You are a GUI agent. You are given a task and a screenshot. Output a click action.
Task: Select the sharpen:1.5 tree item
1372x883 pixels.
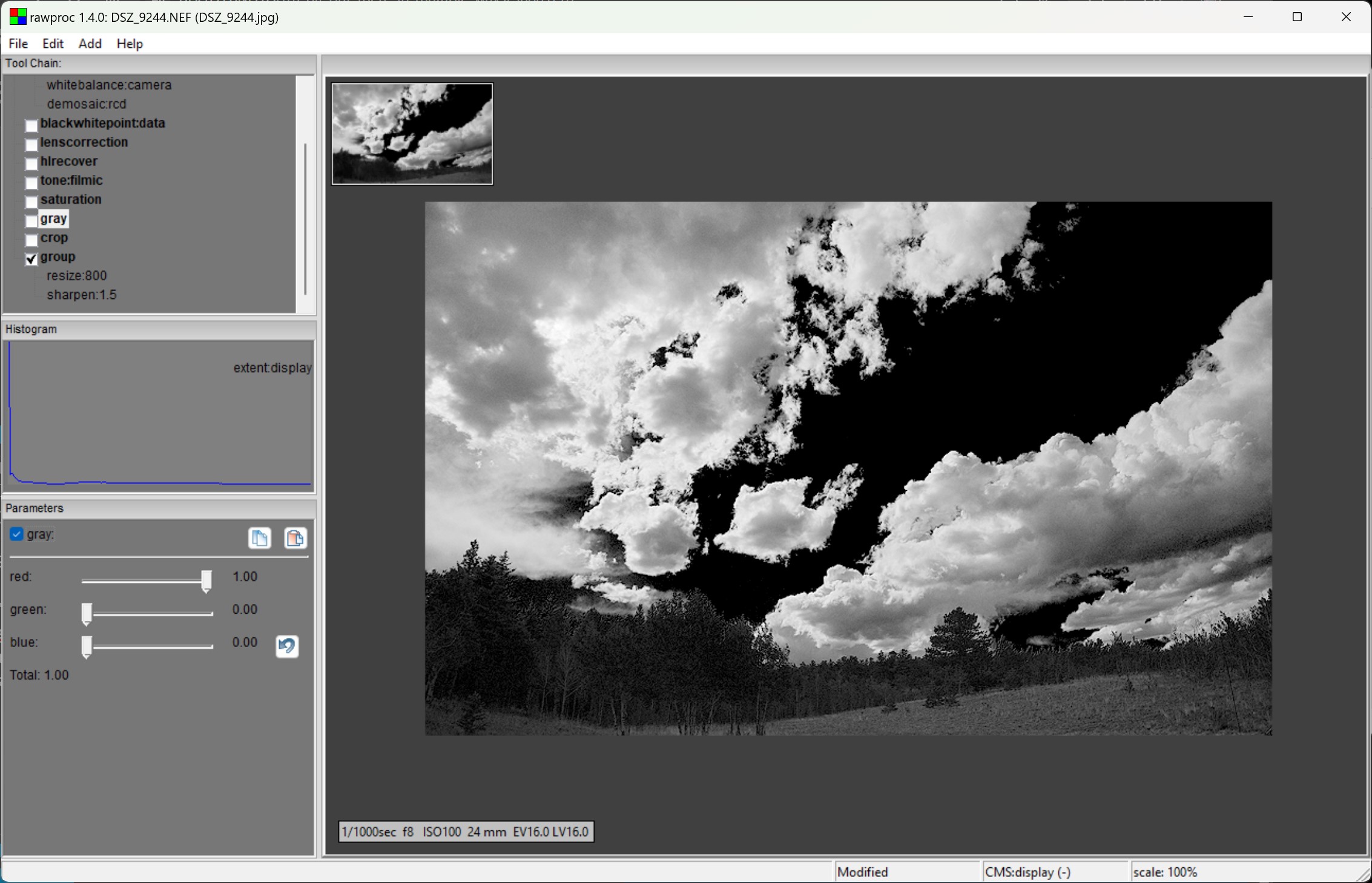click(81, 295)
